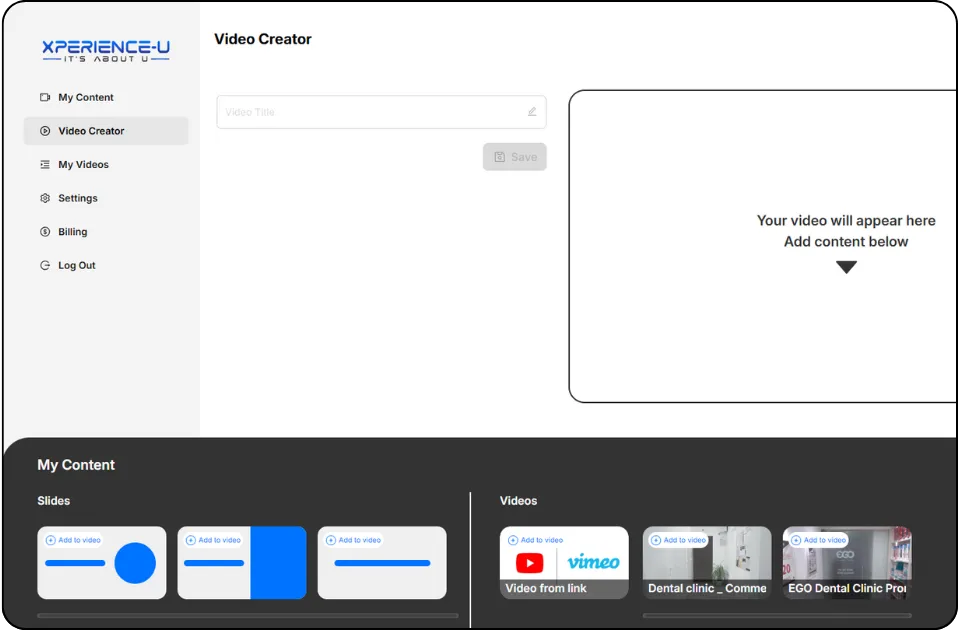Select the Dental clinic video thumbnail

point(707,563)
